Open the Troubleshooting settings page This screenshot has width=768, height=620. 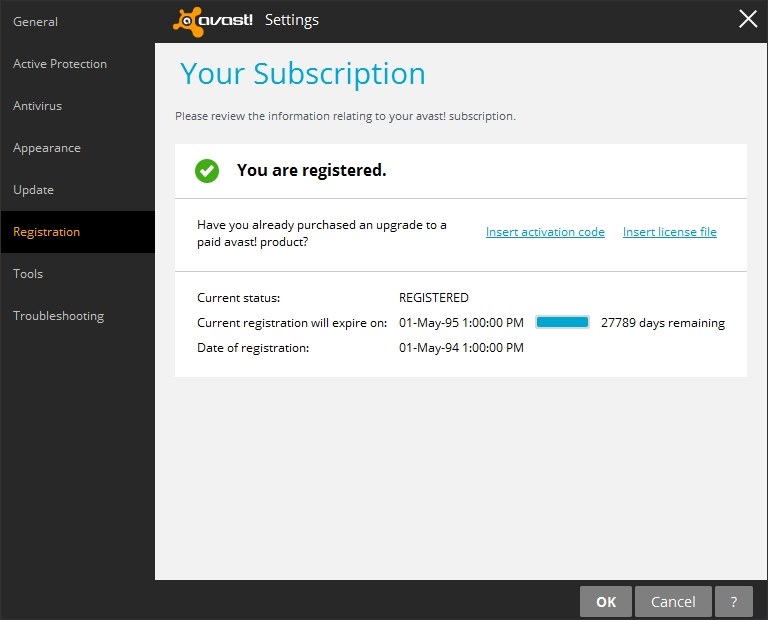(58, 316)
